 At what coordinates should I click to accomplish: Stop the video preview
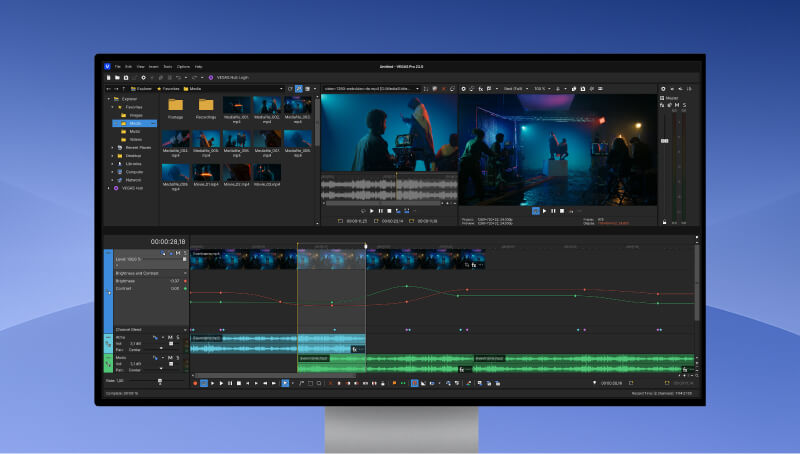[x=562, y=211]
